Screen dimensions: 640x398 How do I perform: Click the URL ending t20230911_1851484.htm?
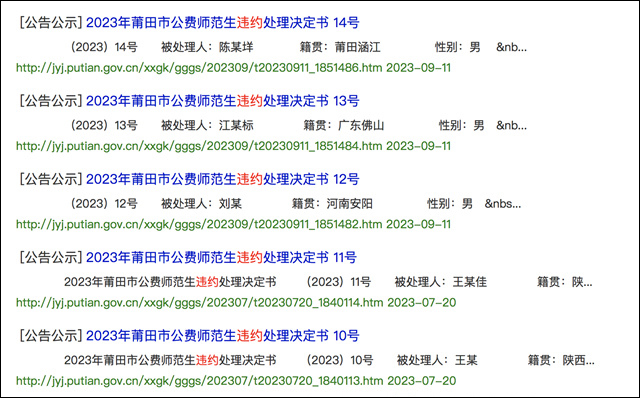click(199, 146)
